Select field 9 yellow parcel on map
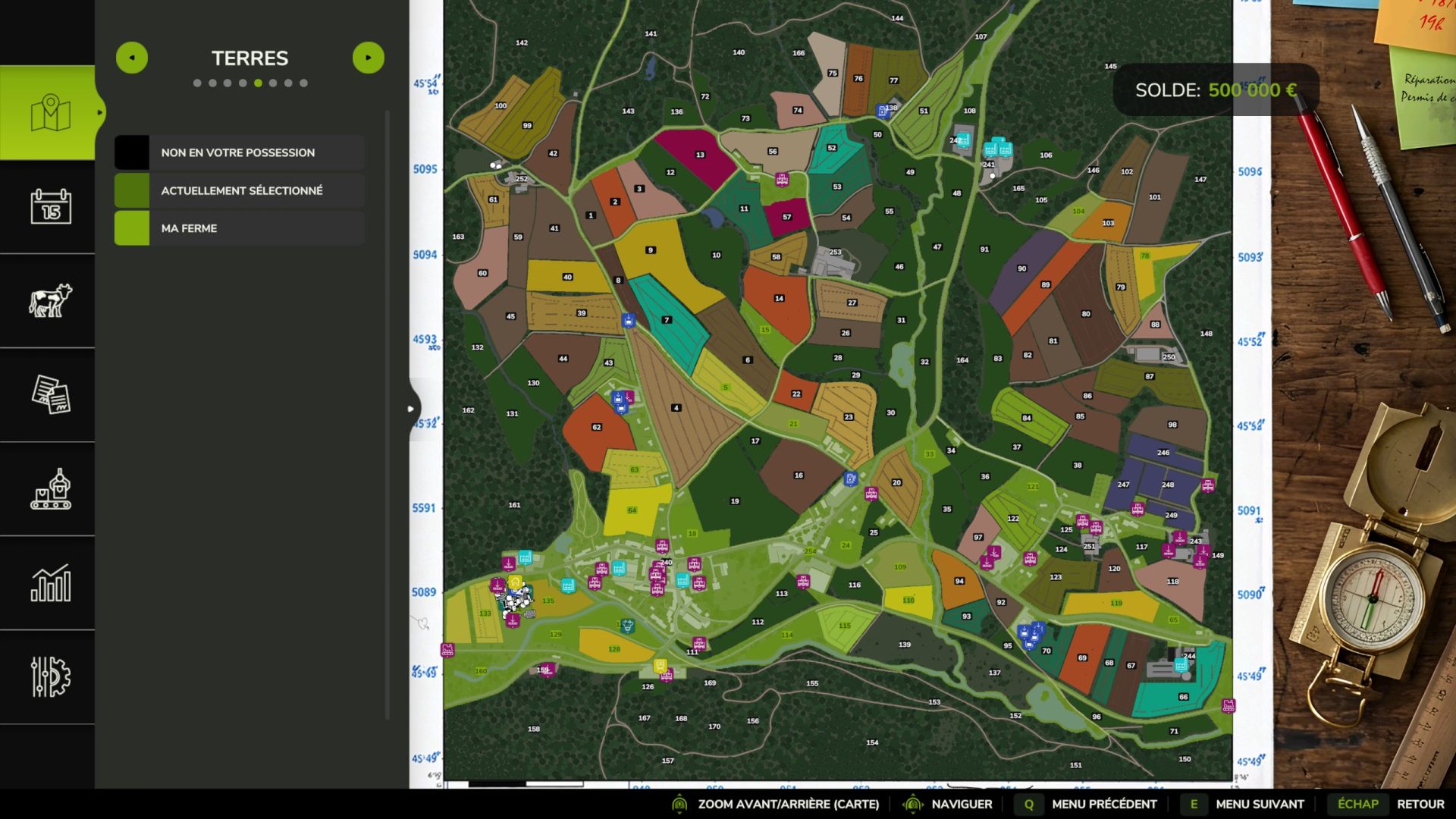Image resolution: width=1456 pixels, height=819 pixels. pos(651,250)
